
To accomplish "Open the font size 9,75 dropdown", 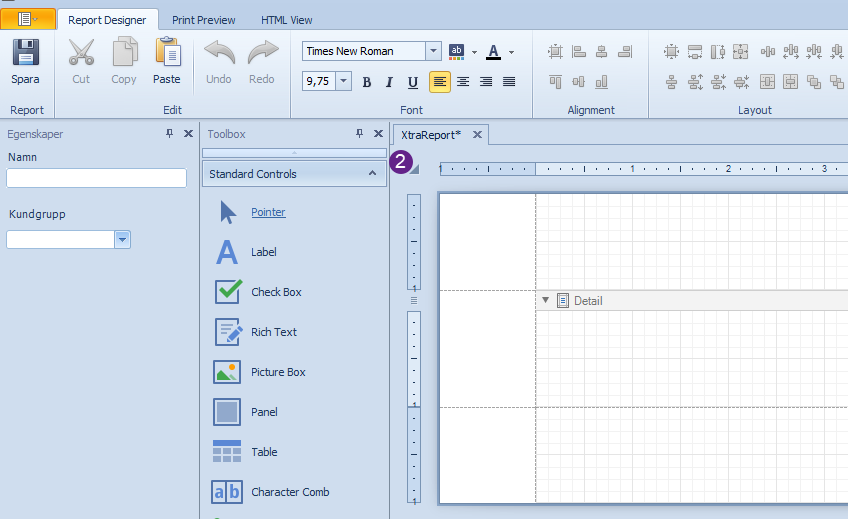I will pos(343,82).
